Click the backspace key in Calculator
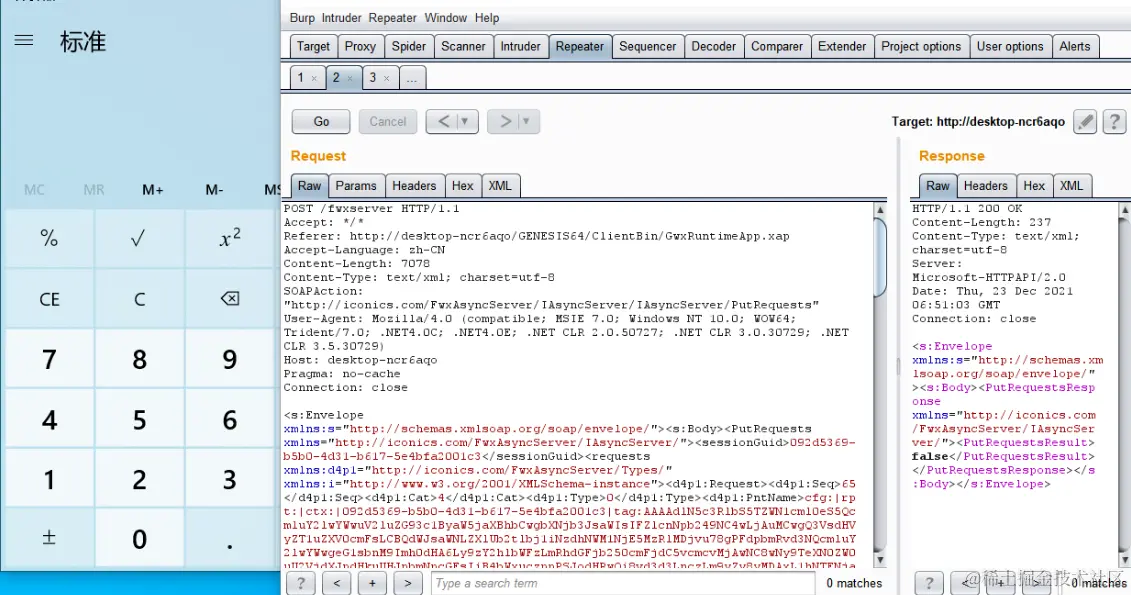This screenshot has width=1131, height=595. (229, 299)
